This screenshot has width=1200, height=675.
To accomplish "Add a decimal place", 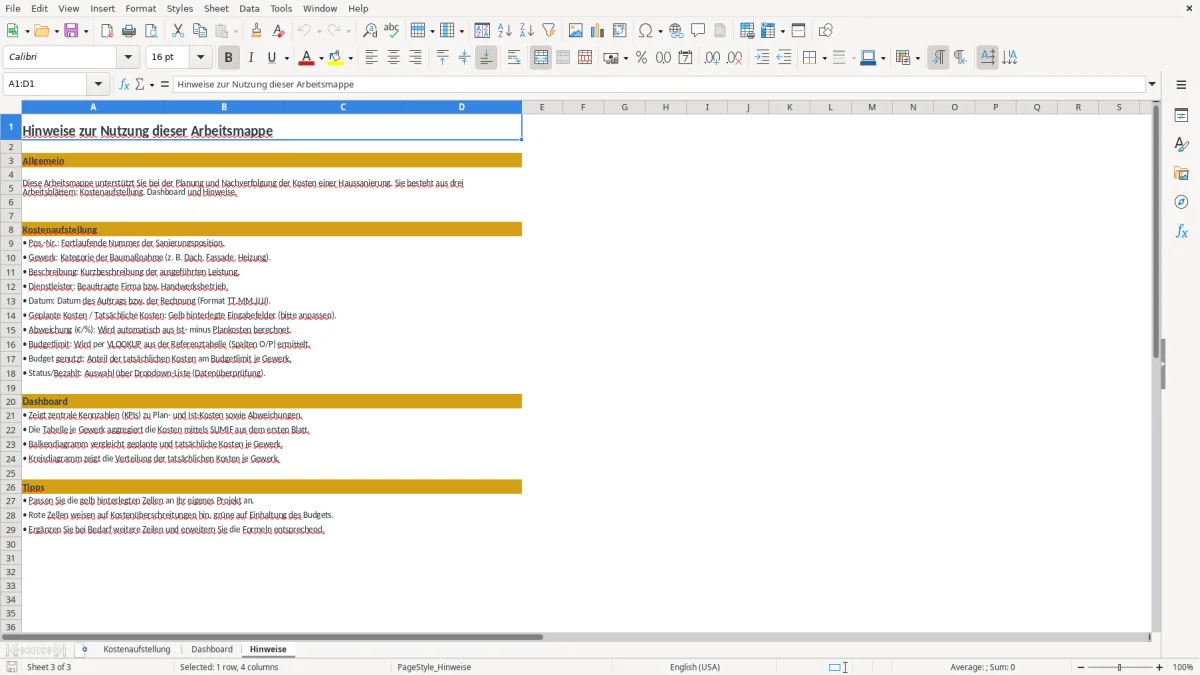I will tap(712, 58).
